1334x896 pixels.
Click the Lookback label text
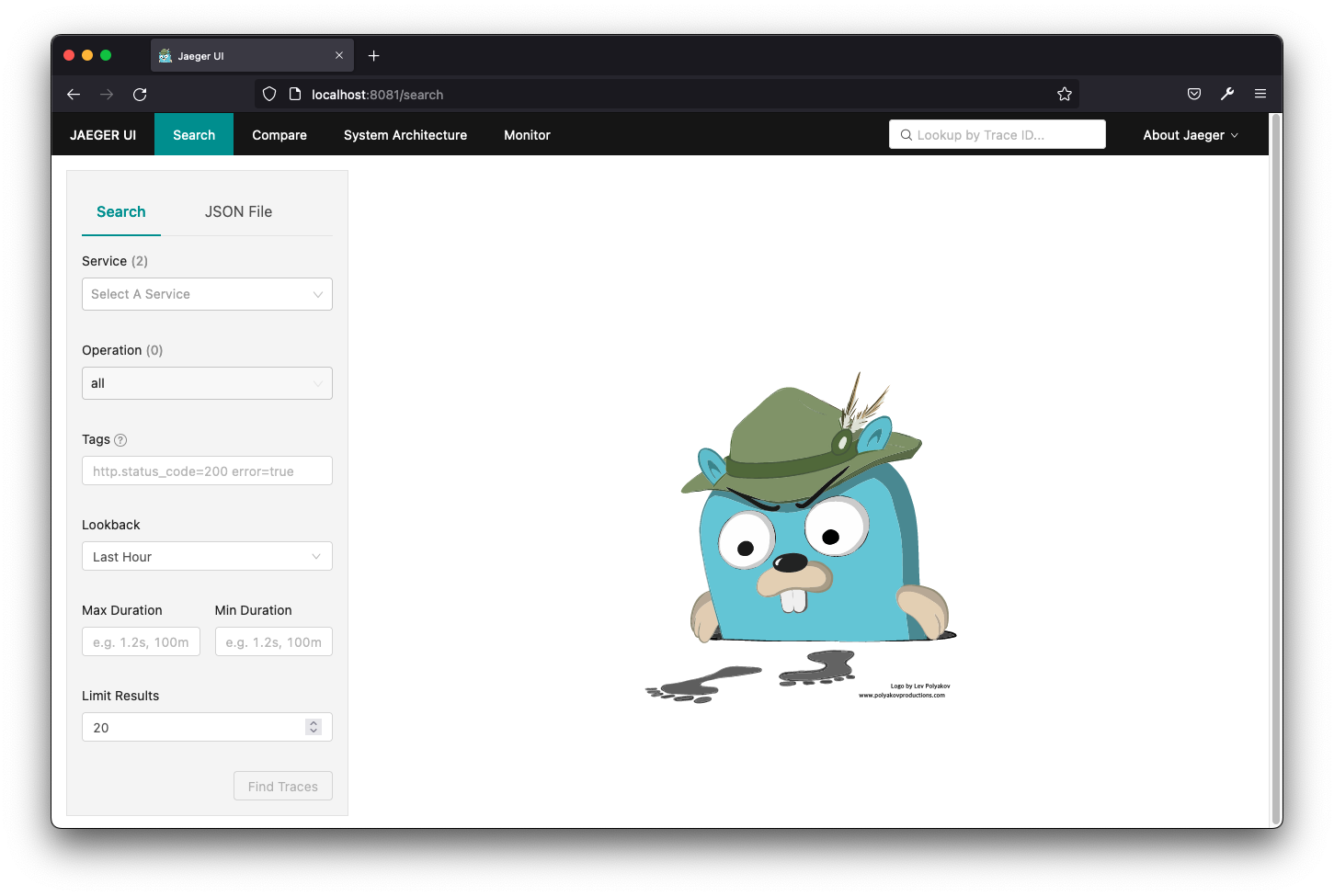click(x=111, y=525)
